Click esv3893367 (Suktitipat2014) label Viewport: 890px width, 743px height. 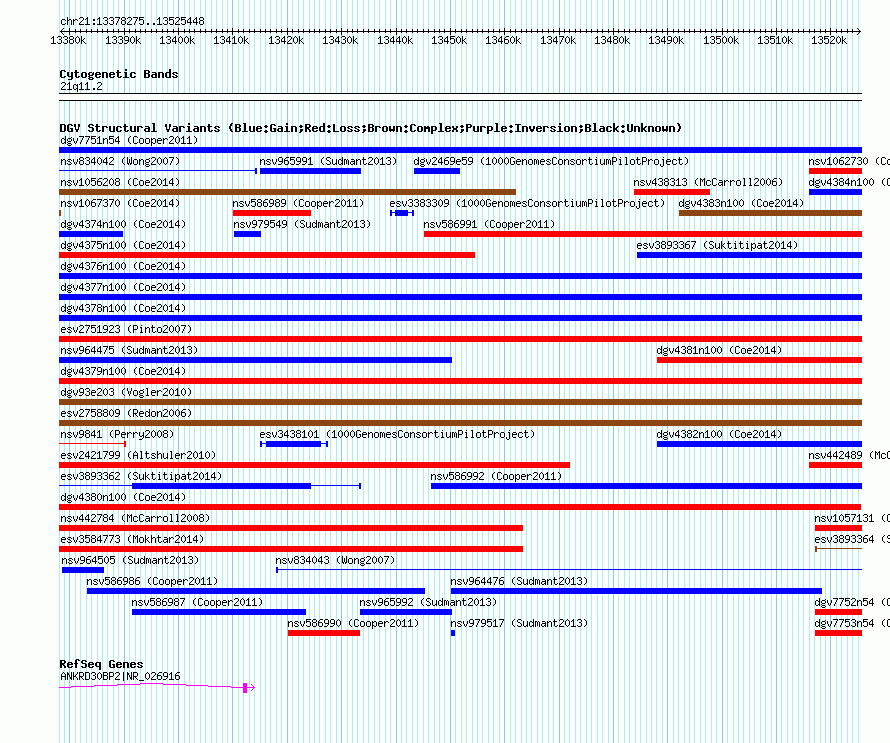717,245
